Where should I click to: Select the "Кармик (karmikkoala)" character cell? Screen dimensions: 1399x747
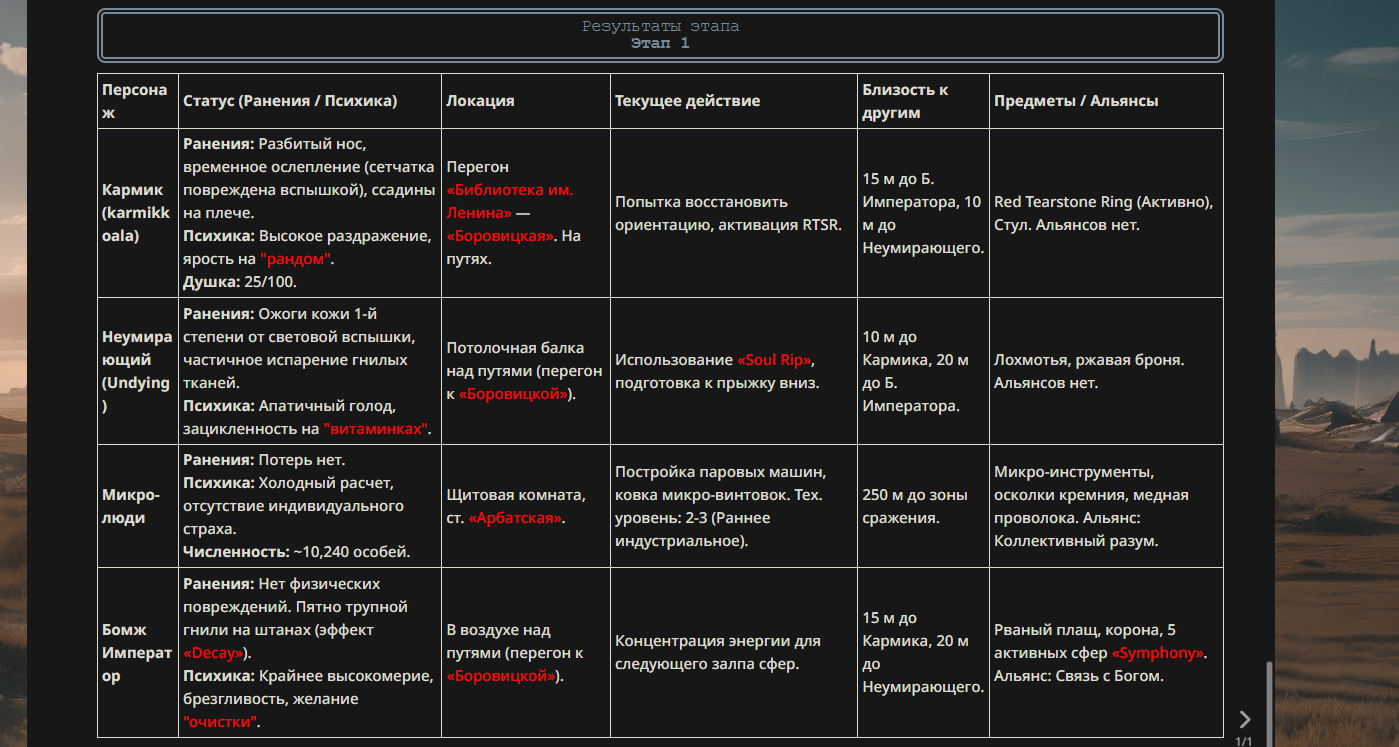click(138, 213)
